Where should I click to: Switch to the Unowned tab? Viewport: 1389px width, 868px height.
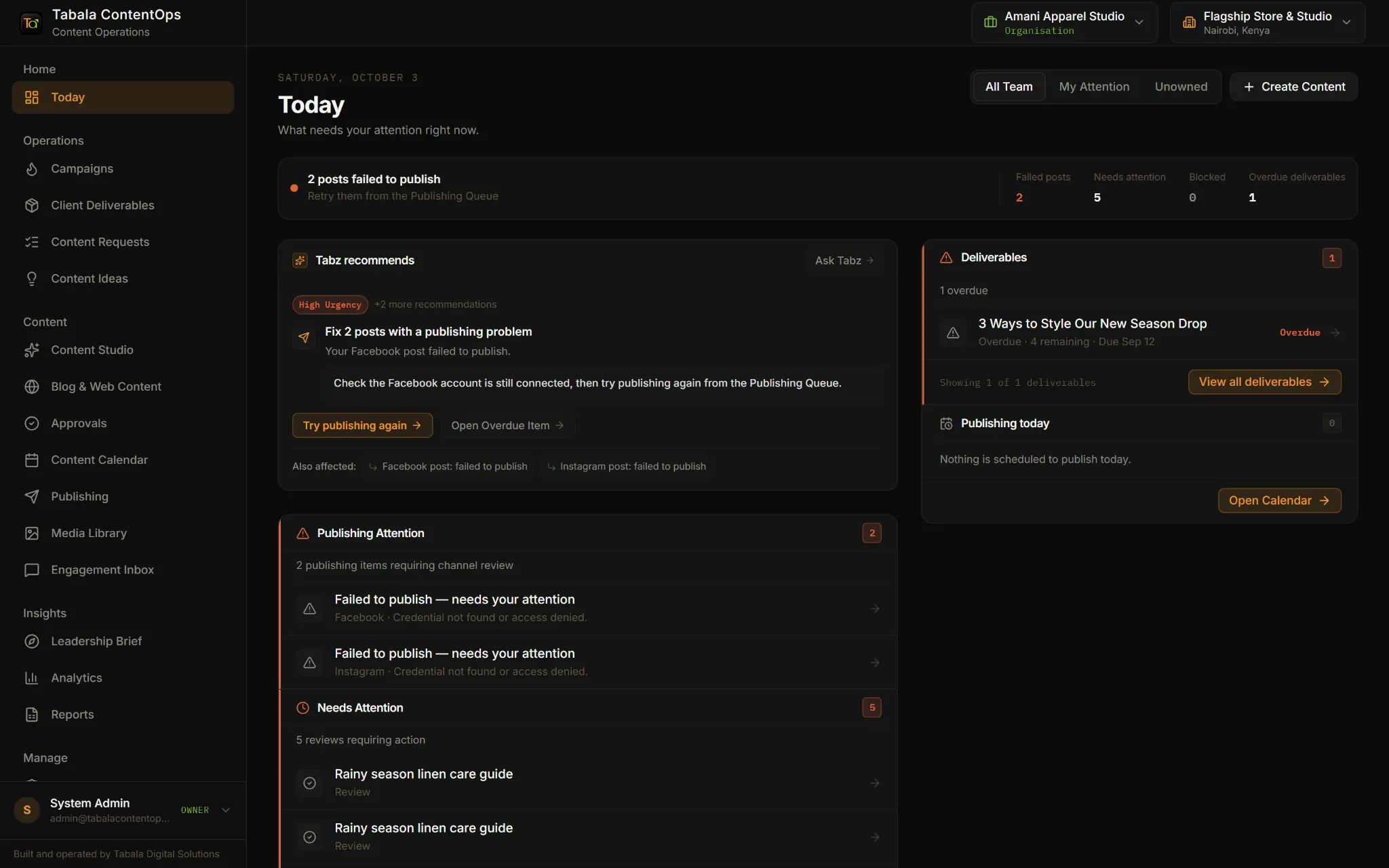coord(1181,87)
